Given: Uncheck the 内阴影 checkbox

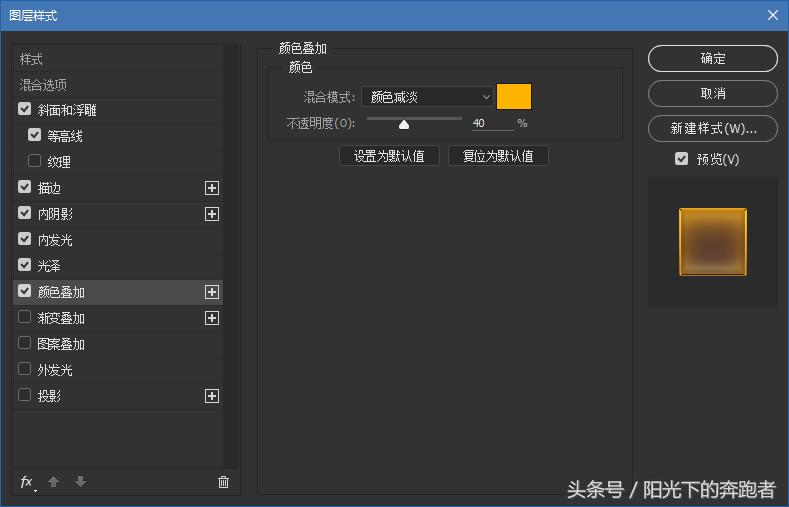Looking at the screenshot, I should (24, 213).
